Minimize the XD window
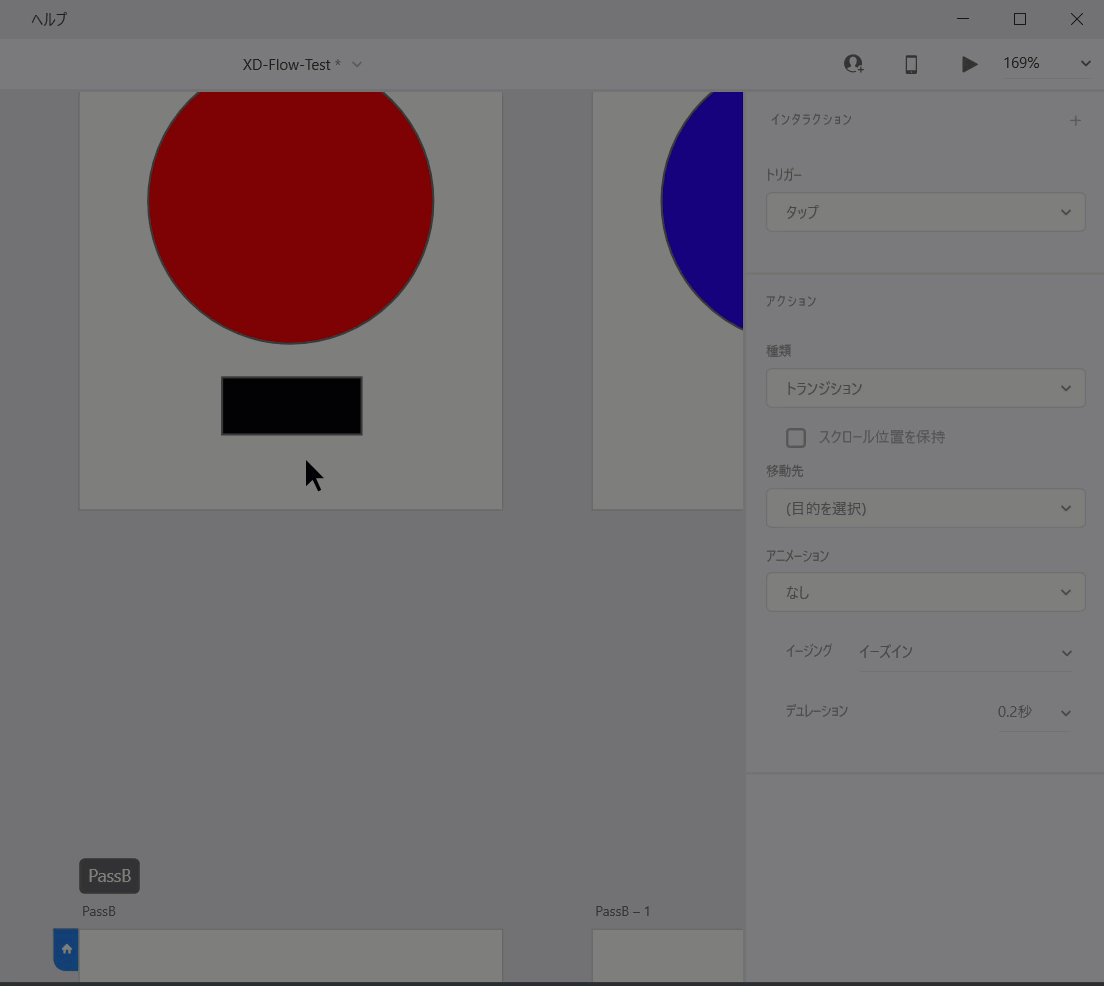 962,19
